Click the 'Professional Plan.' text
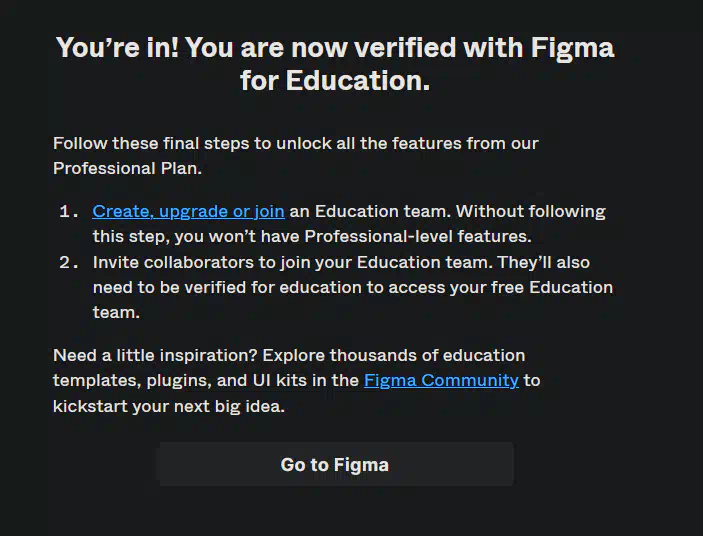The image size is (703, 536). [x=127, y=169]
